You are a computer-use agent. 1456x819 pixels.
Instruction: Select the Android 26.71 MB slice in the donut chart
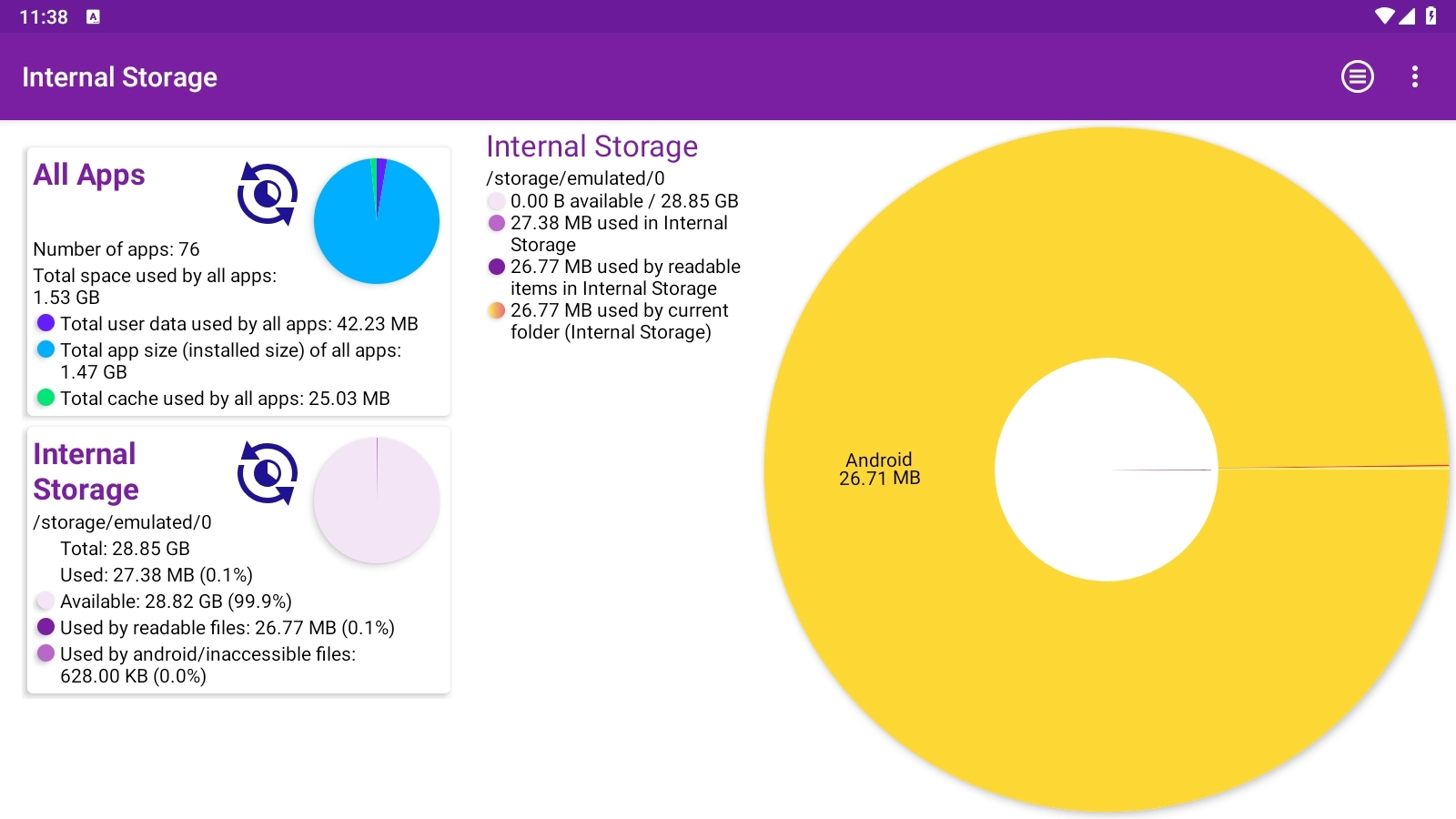878,468
